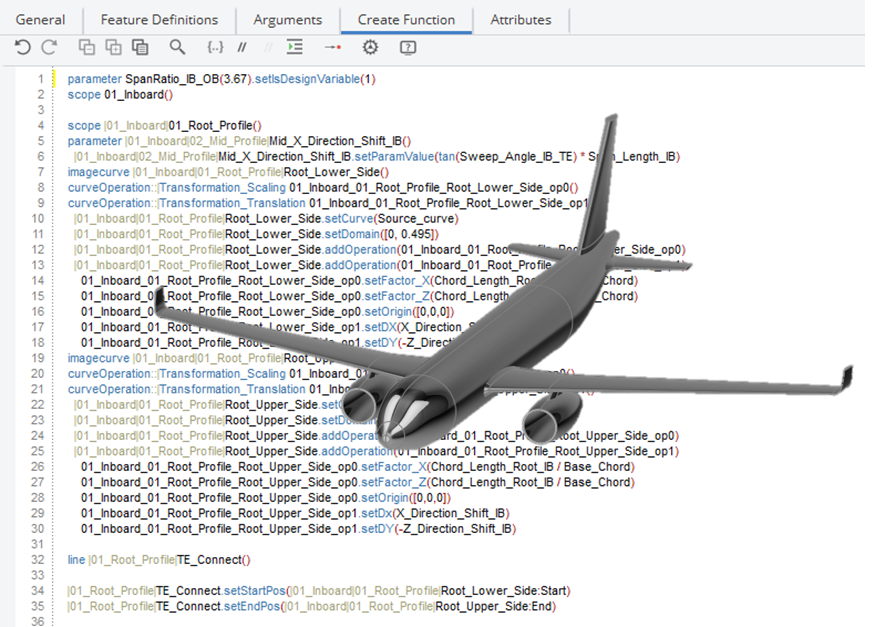The height and width of the screenshot is (627, 885).
Task: Click the collapse-all minus icon
Action: (86, 47)
